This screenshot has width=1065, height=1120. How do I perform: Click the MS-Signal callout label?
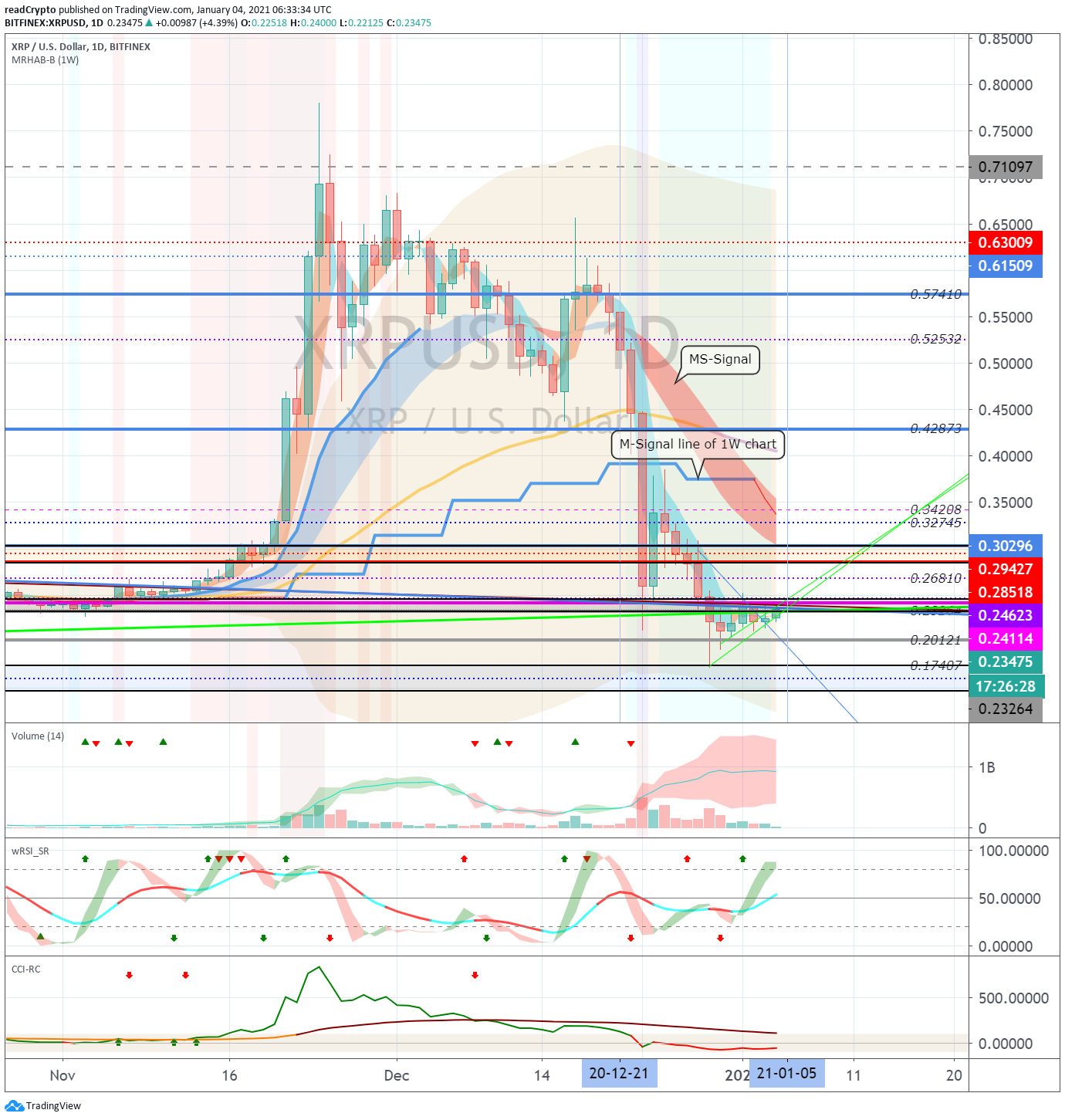pyautogui.click(x=720, y=359)
